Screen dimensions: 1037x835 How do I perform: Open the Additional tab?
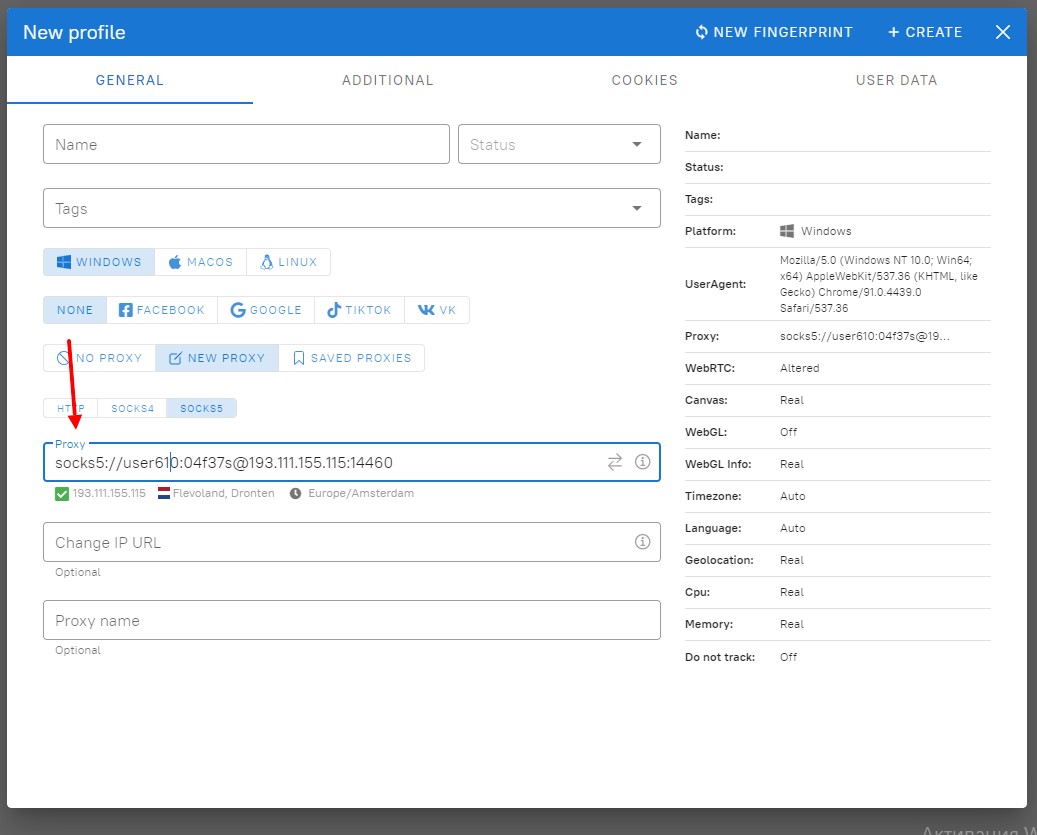coord(388,80)
